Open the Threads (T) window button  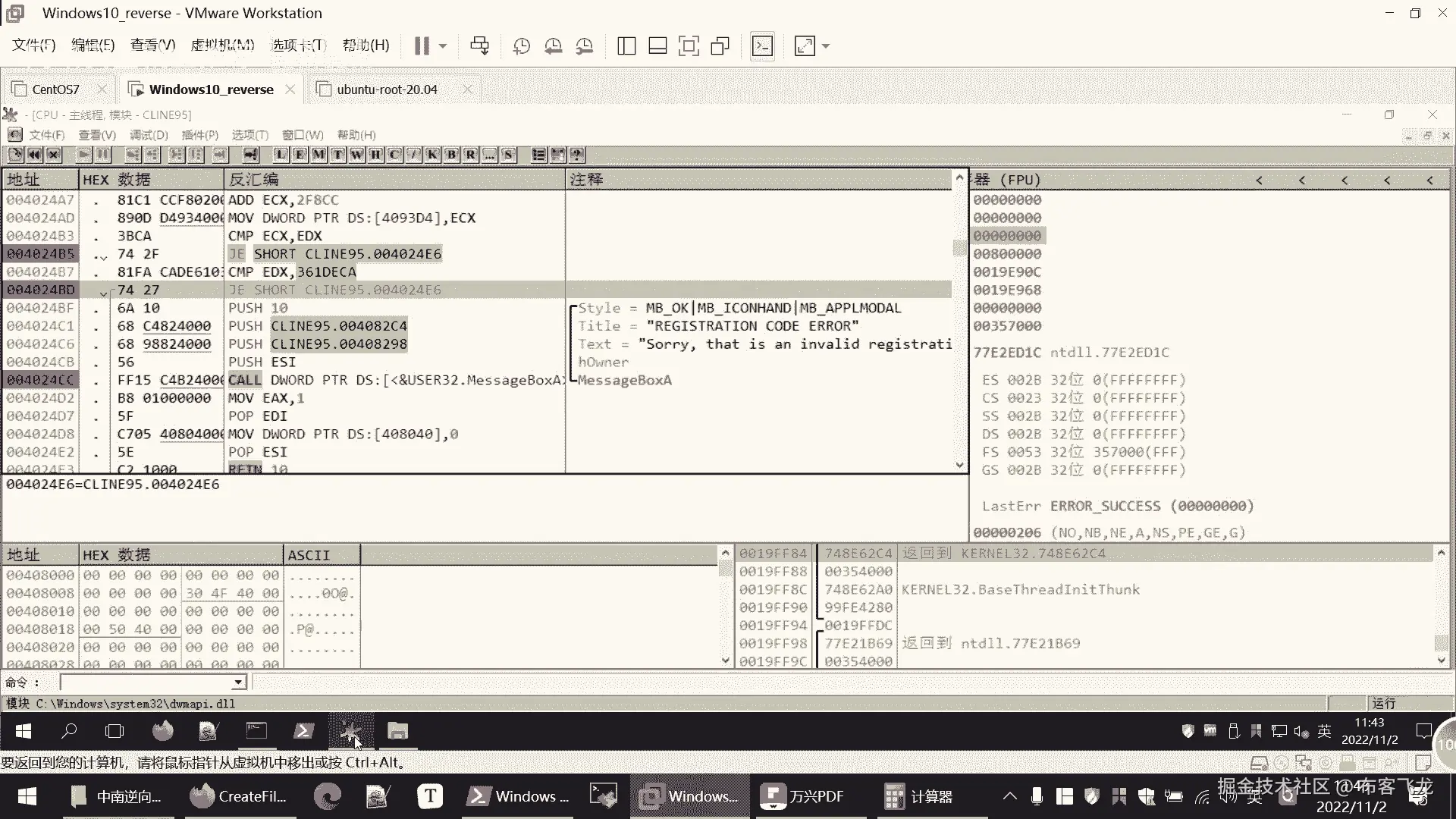click(337, 155)
